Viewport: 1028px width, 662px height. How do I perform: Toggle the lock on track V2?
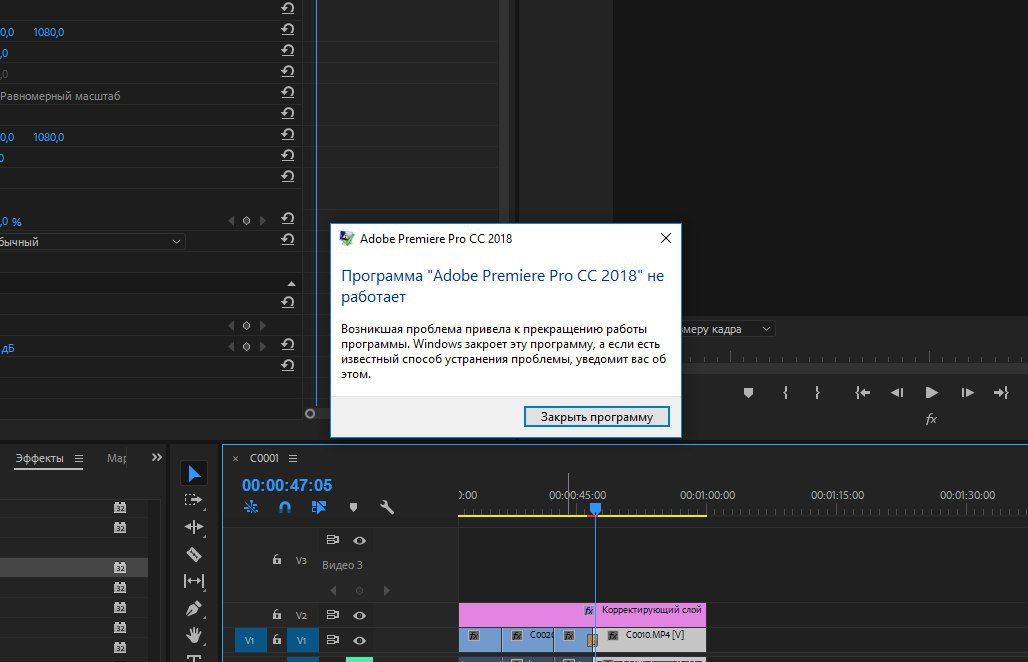(x=277, y=615)
